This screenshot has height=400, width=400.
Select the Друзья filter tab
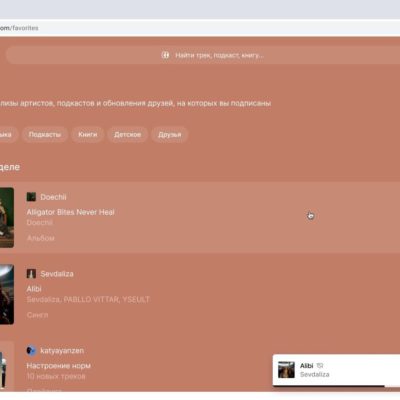(x=170, y=135)
